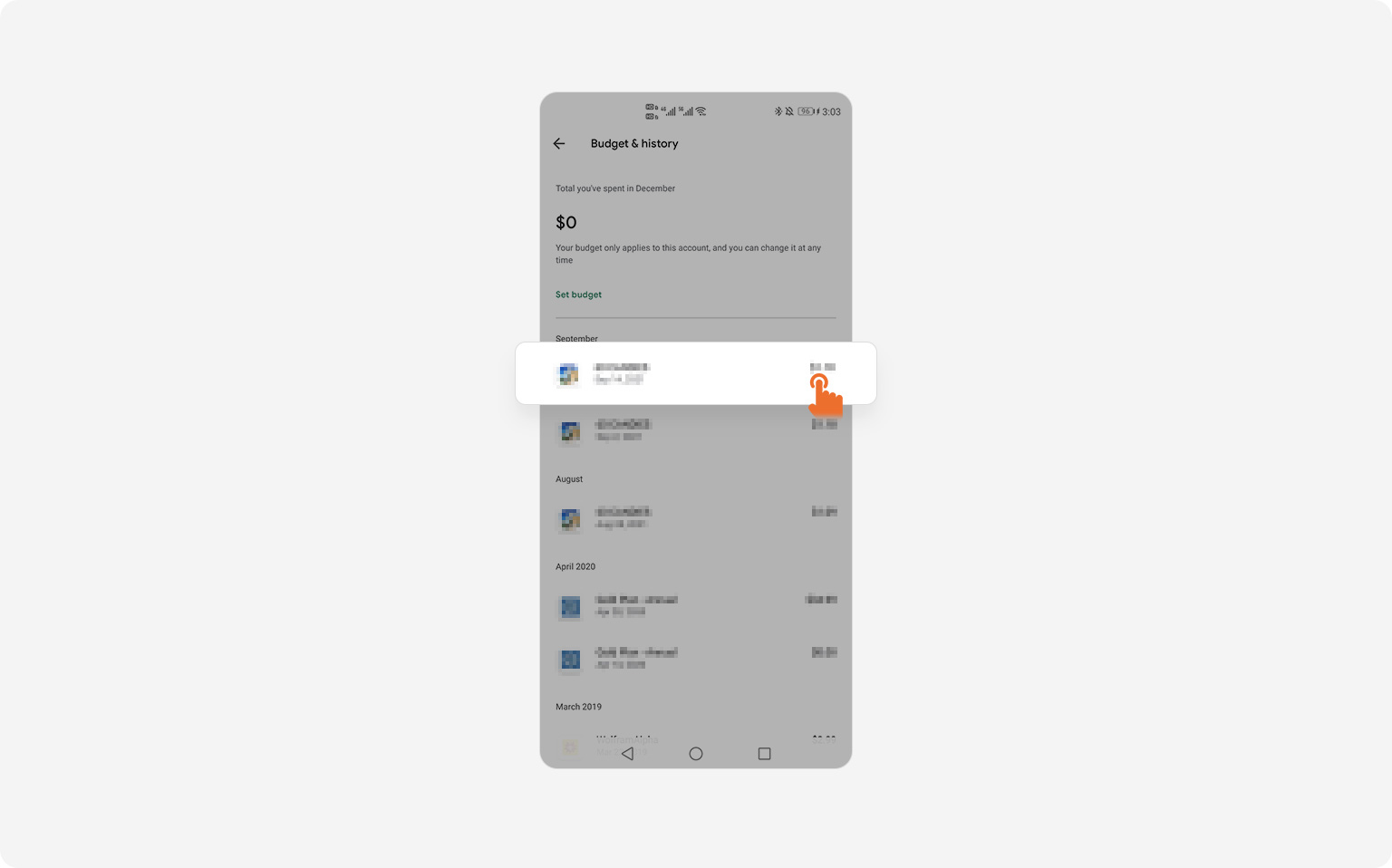
Task: Tap the price under the orange hand pointer
Action: pyautogui.click(x=823, y=367)
